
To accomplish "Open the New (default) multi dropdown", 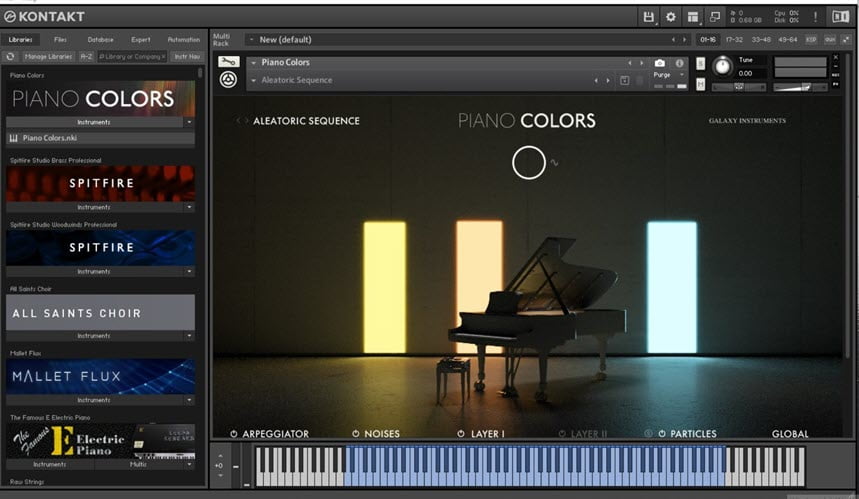I will coord(251,39).
